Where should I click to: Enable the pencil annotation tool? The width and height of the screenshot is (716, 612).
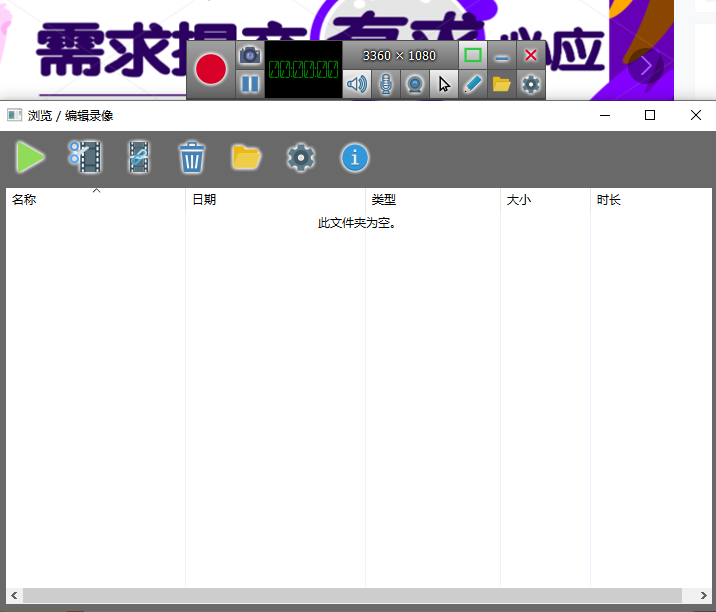click(x=473, y=84)
